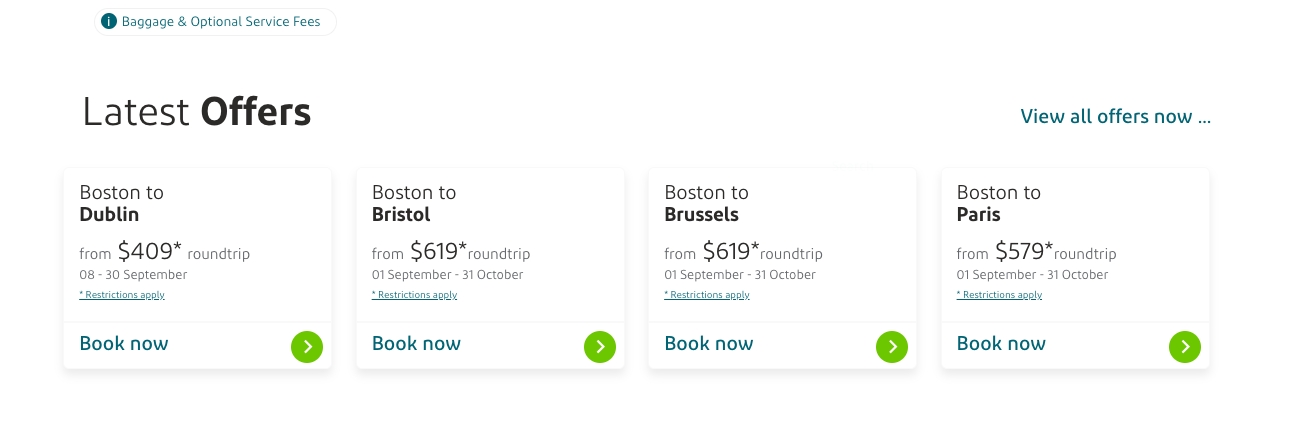Open Restrictions apply on Brussels offer
1291x421 pixels.
point(707,295)
